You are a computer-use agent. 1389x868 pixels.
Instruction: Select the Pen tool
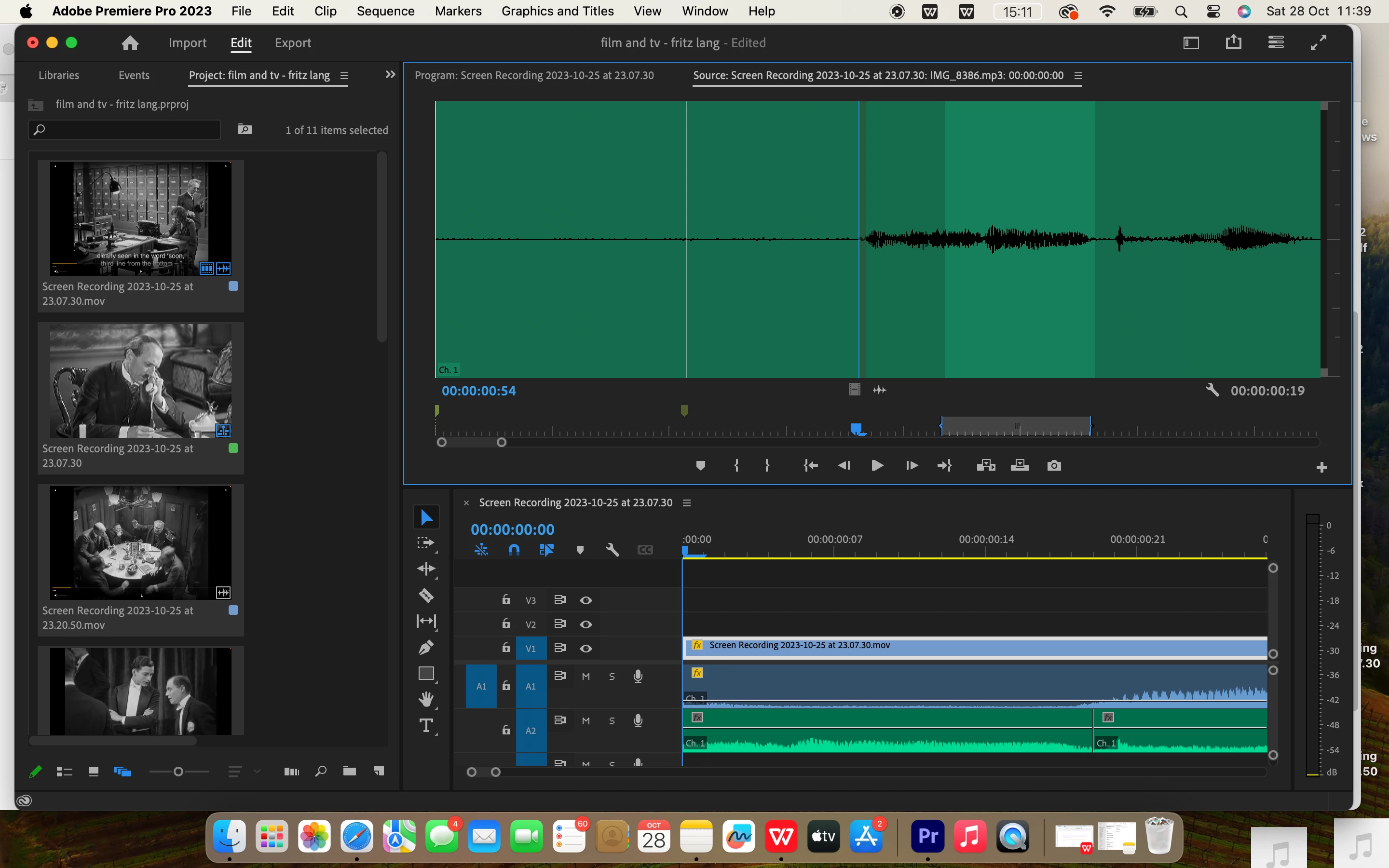point(426,648)
